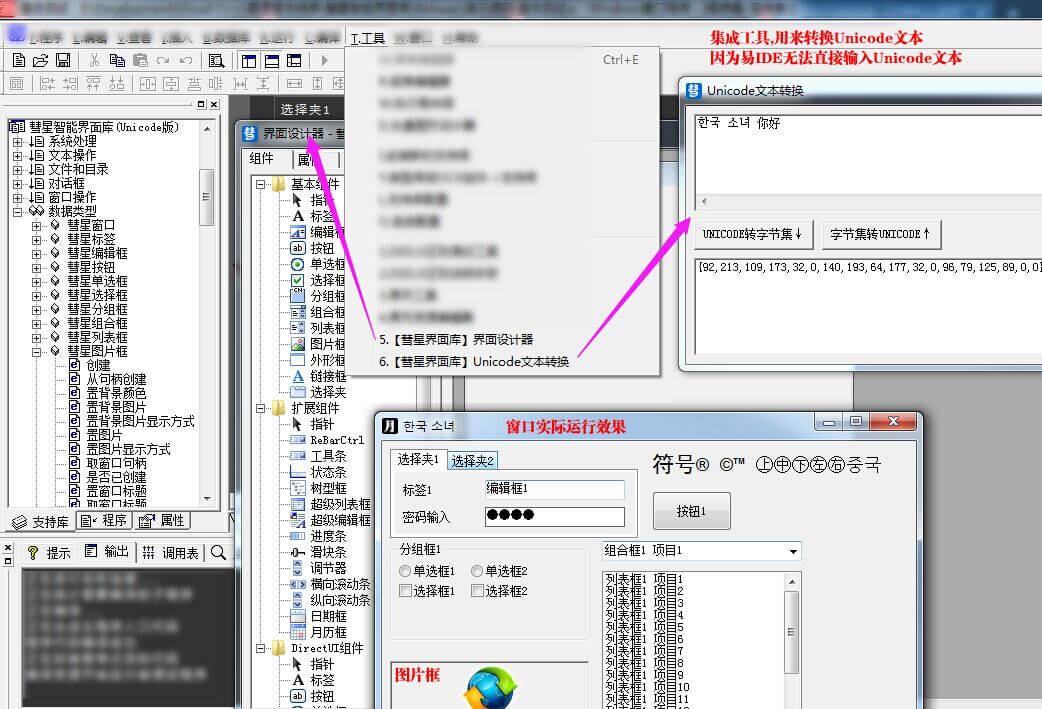This screenshot has height=709, width=1042.
Task: Click the UNICODE转字节集↓ button
Action: point(752,234)
